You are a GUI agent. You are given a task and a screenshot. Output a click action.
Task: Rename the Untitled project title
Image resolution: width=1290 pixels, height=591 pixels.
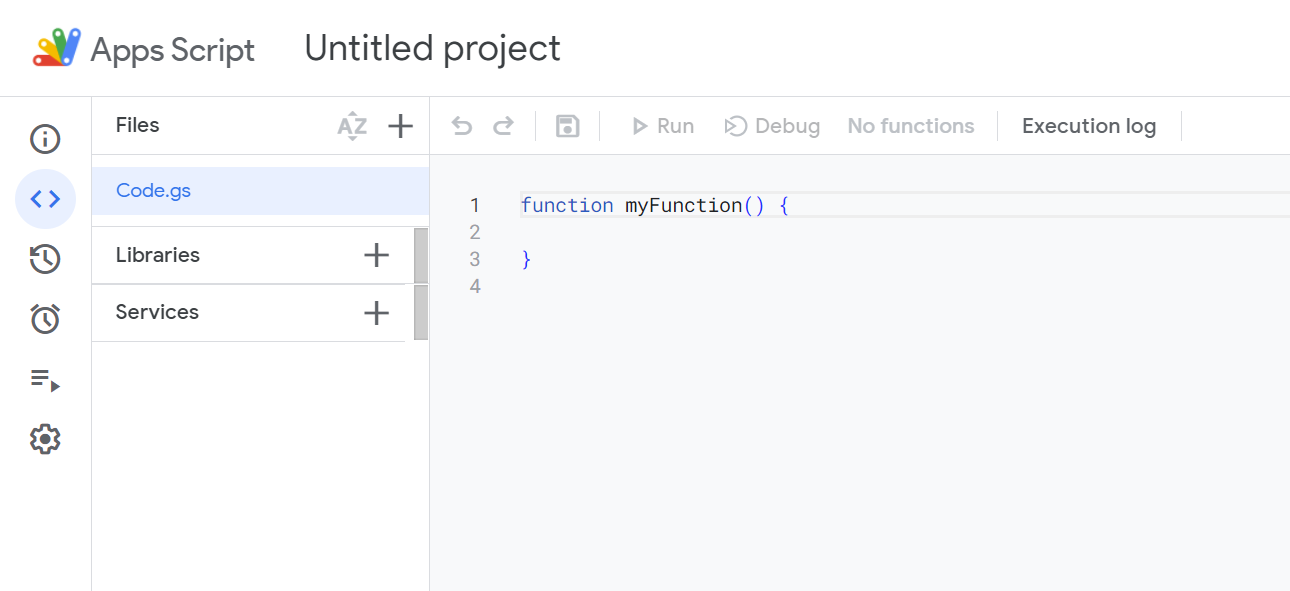(x=432, y=48)
